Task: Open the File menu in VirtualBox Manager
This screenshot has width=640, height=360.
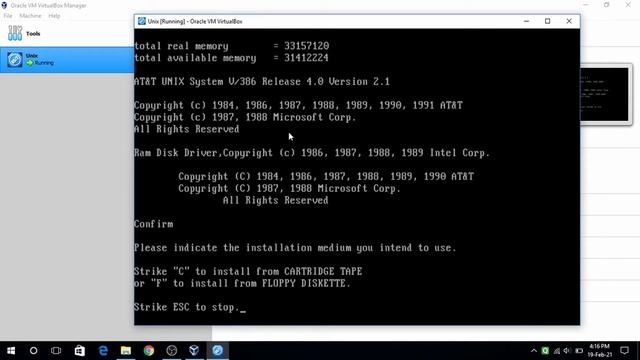Action: click(x=8, y=16)
